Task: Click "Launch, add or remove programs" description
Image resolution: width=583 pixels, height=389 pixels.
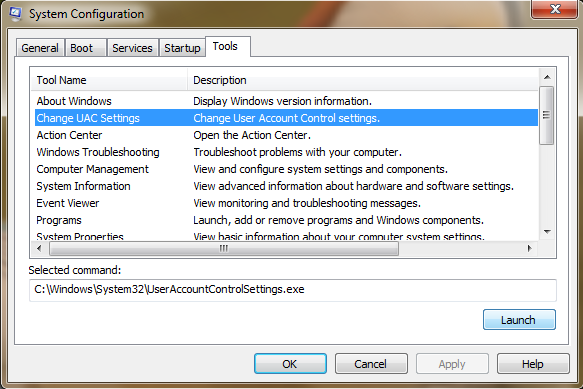Action: (x=338, y=220)
